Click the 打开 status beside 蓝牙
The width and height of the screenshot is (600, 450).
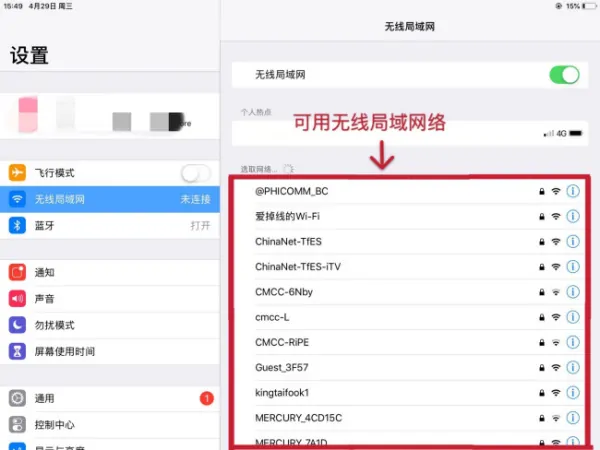coord(201,225)
